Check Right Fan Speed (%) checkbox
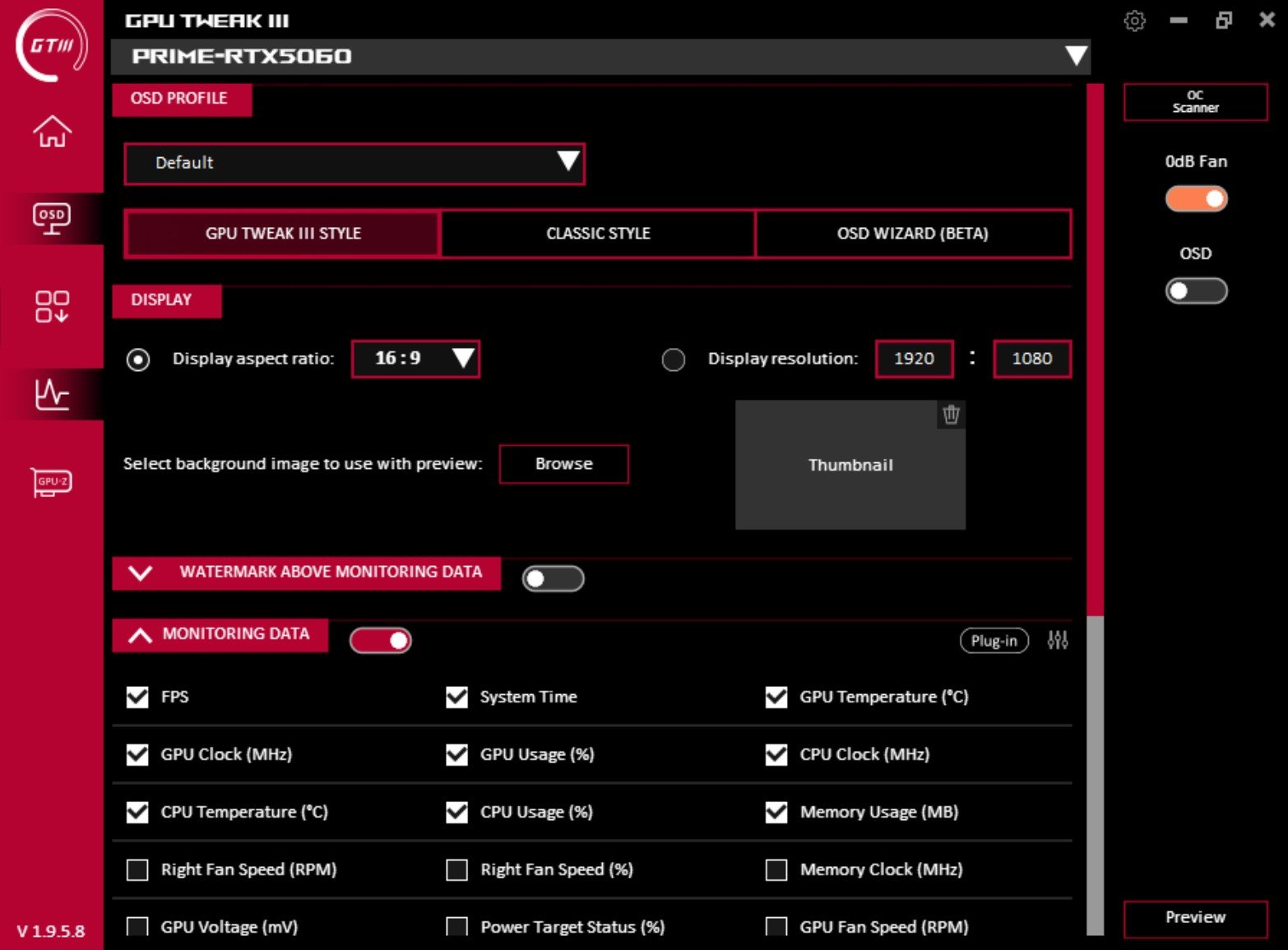Image resolution: width=1288 pixels, height=950 pixels. pyautogui.click(x=456, y=870)
